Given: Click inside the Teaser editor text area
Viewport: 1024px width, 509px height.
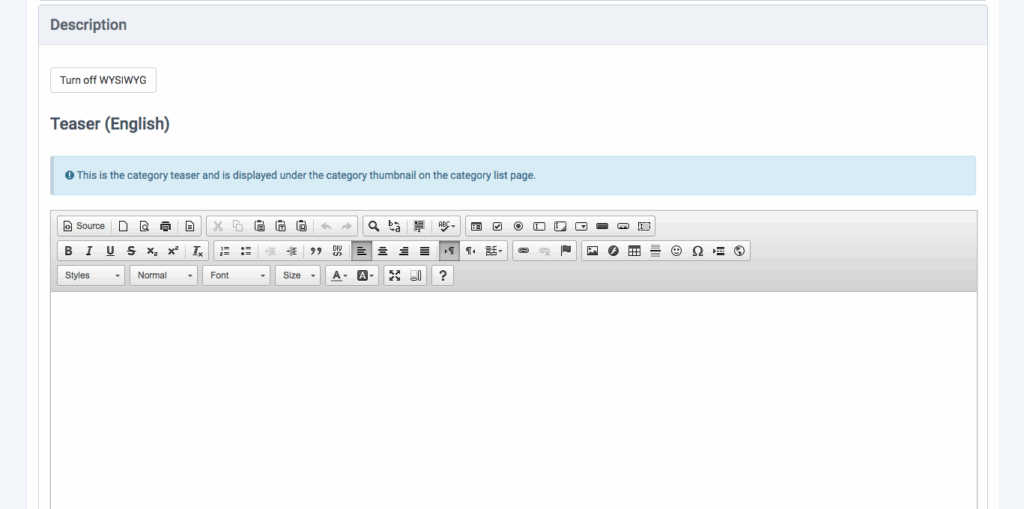Looking at the screenshot, I should pos(513,400).
